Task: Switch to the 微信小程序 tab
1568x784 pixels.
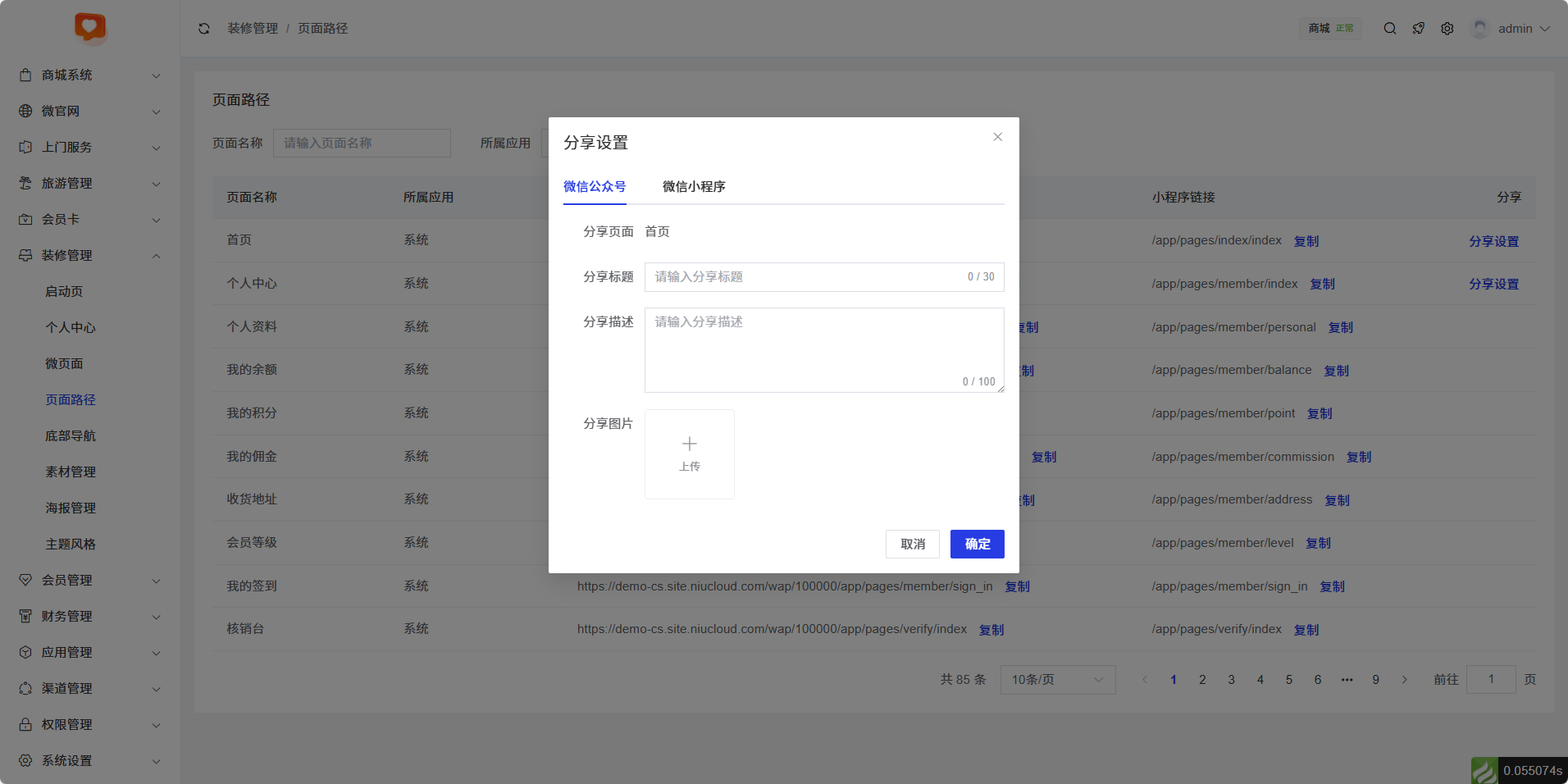Action: (x=694, y=187)
